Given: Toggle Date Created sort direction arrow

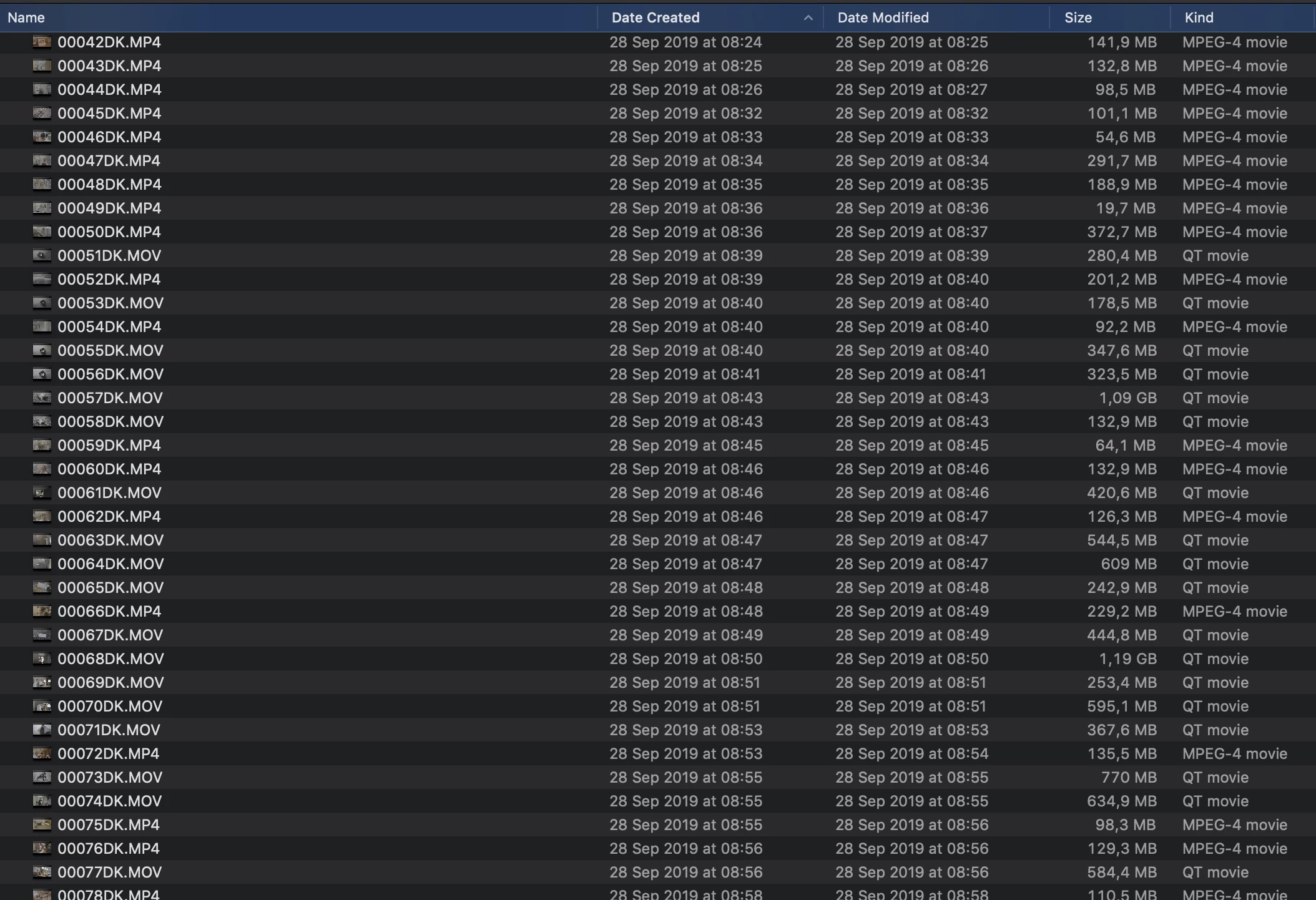Looking at the screenshot, I should 808,17.
